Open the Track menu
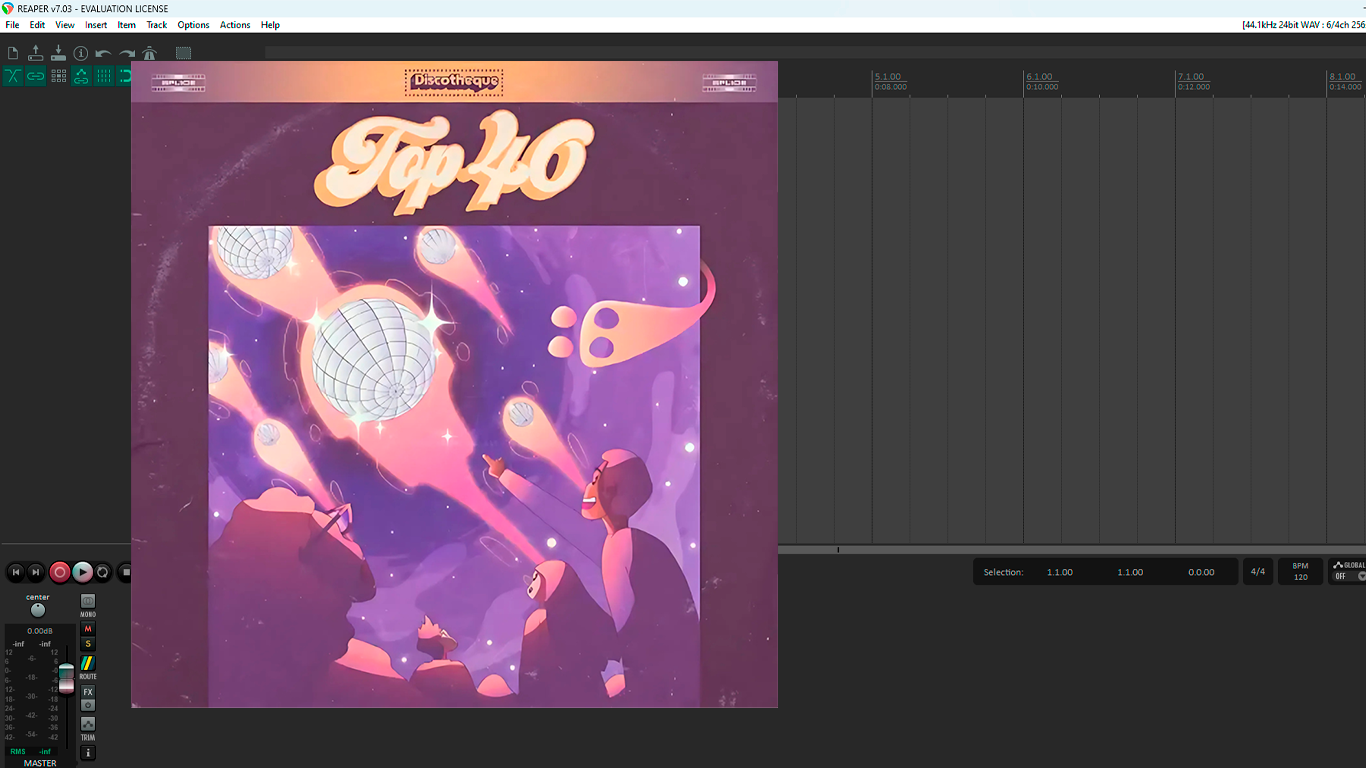 [x=157, y=25]
